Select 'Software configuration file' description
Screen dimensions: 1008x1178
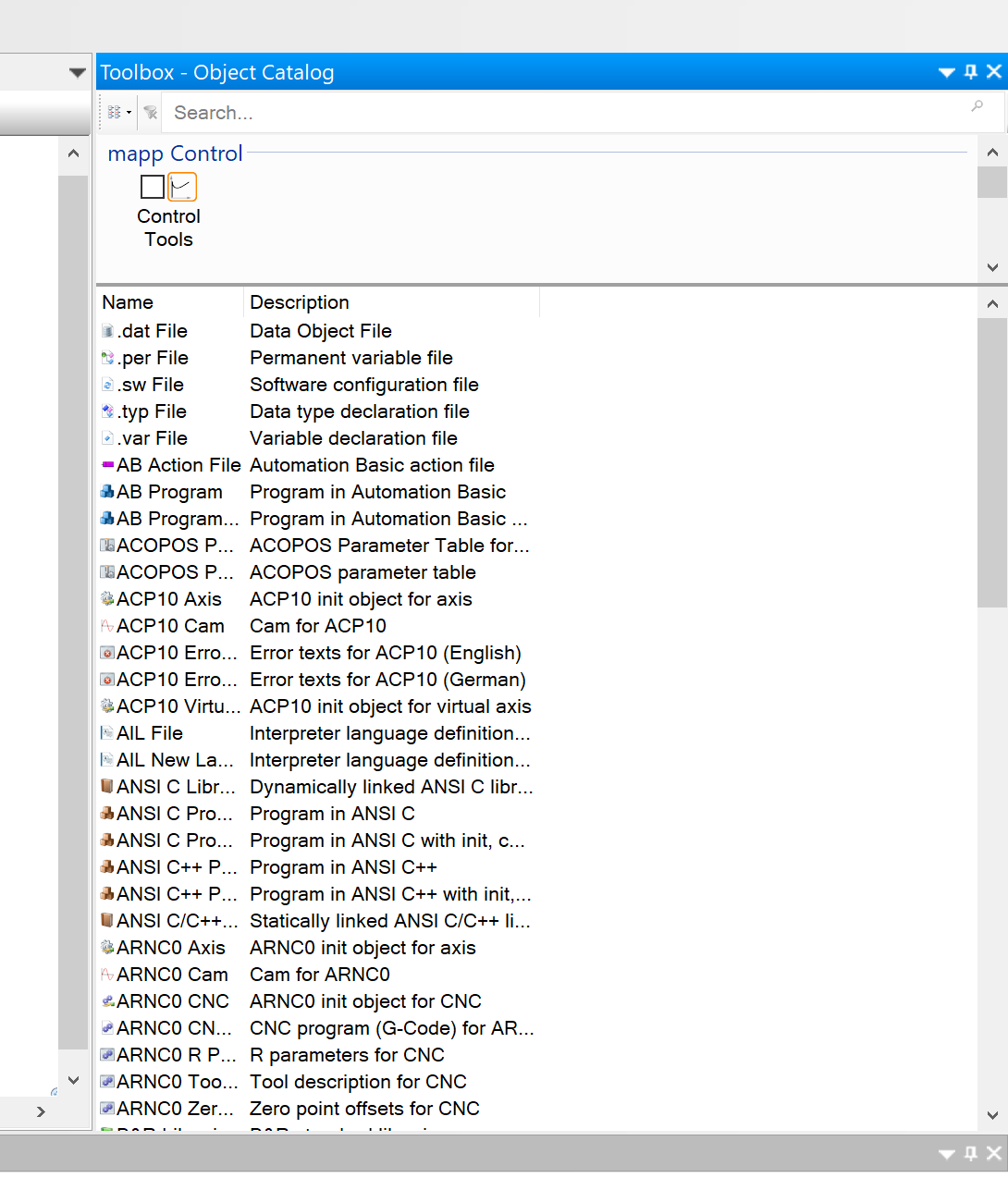364,385
